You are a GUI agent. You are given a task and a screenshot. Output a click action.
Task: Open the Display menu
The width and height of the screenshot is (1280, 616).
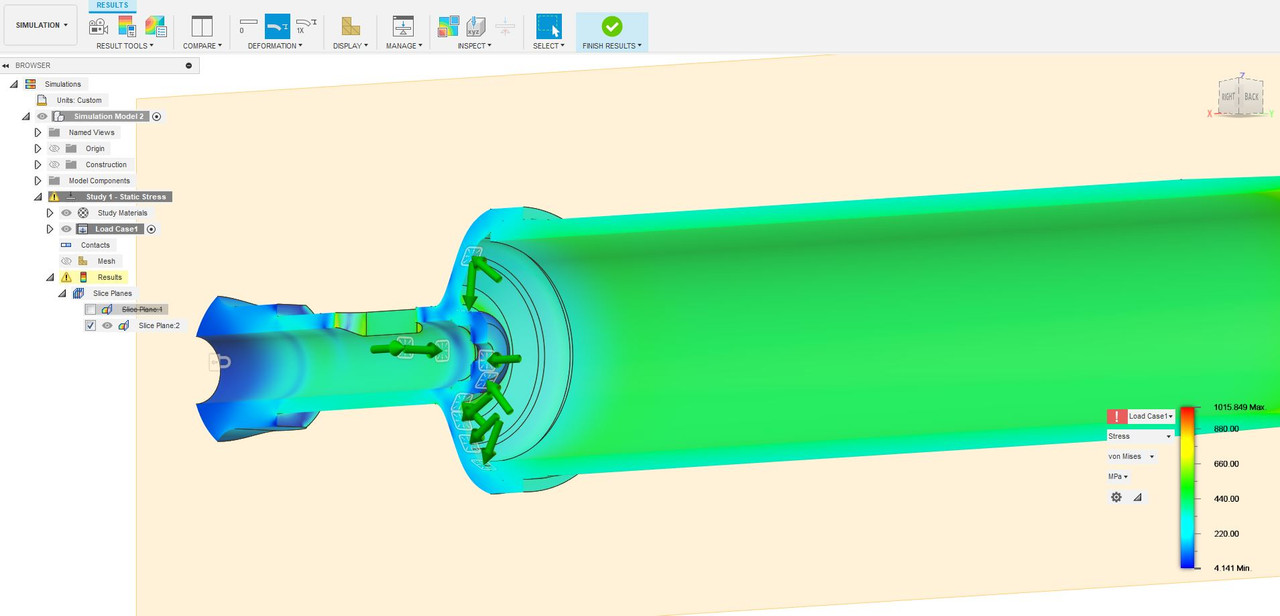coord(350,45)
